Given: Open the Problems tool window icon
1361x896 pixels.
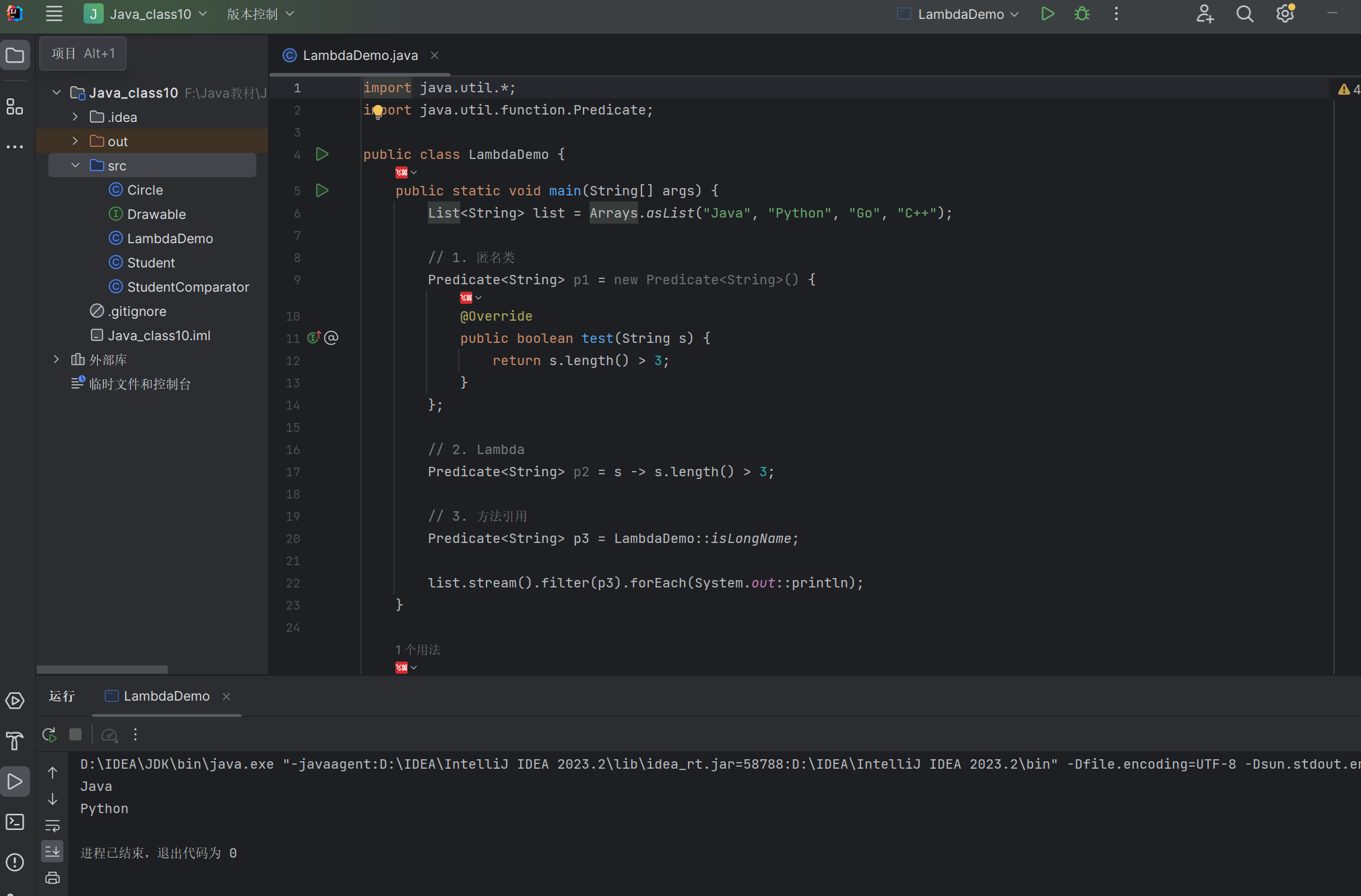Looking at the screenshot, I should 15,862.
